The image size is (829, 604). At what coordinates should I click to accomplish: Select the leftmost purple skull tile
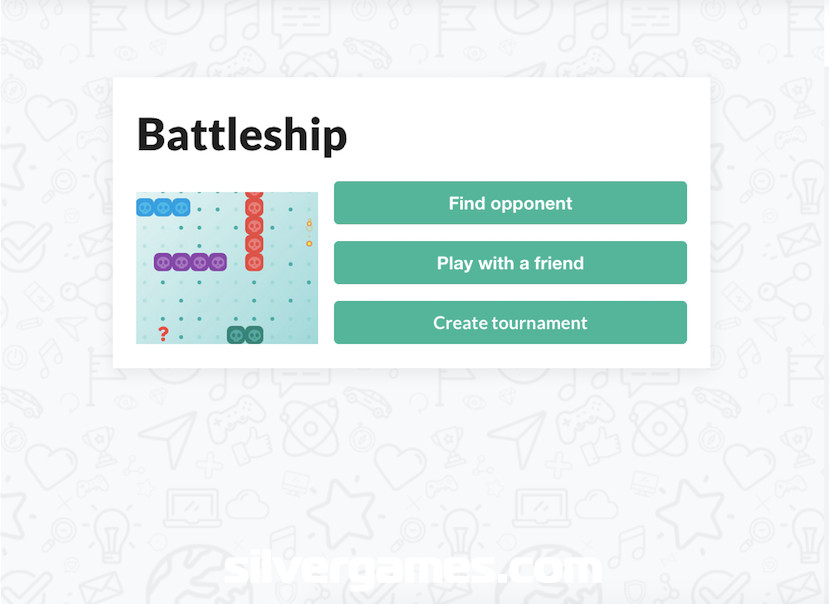(163, 262)
